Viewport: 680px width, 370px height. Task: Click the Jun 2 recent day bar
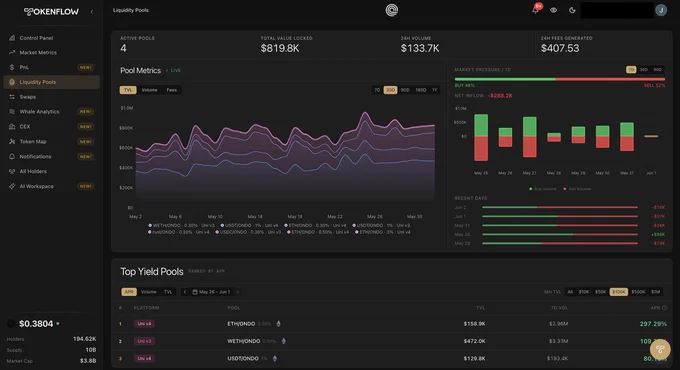coord(560,207)
